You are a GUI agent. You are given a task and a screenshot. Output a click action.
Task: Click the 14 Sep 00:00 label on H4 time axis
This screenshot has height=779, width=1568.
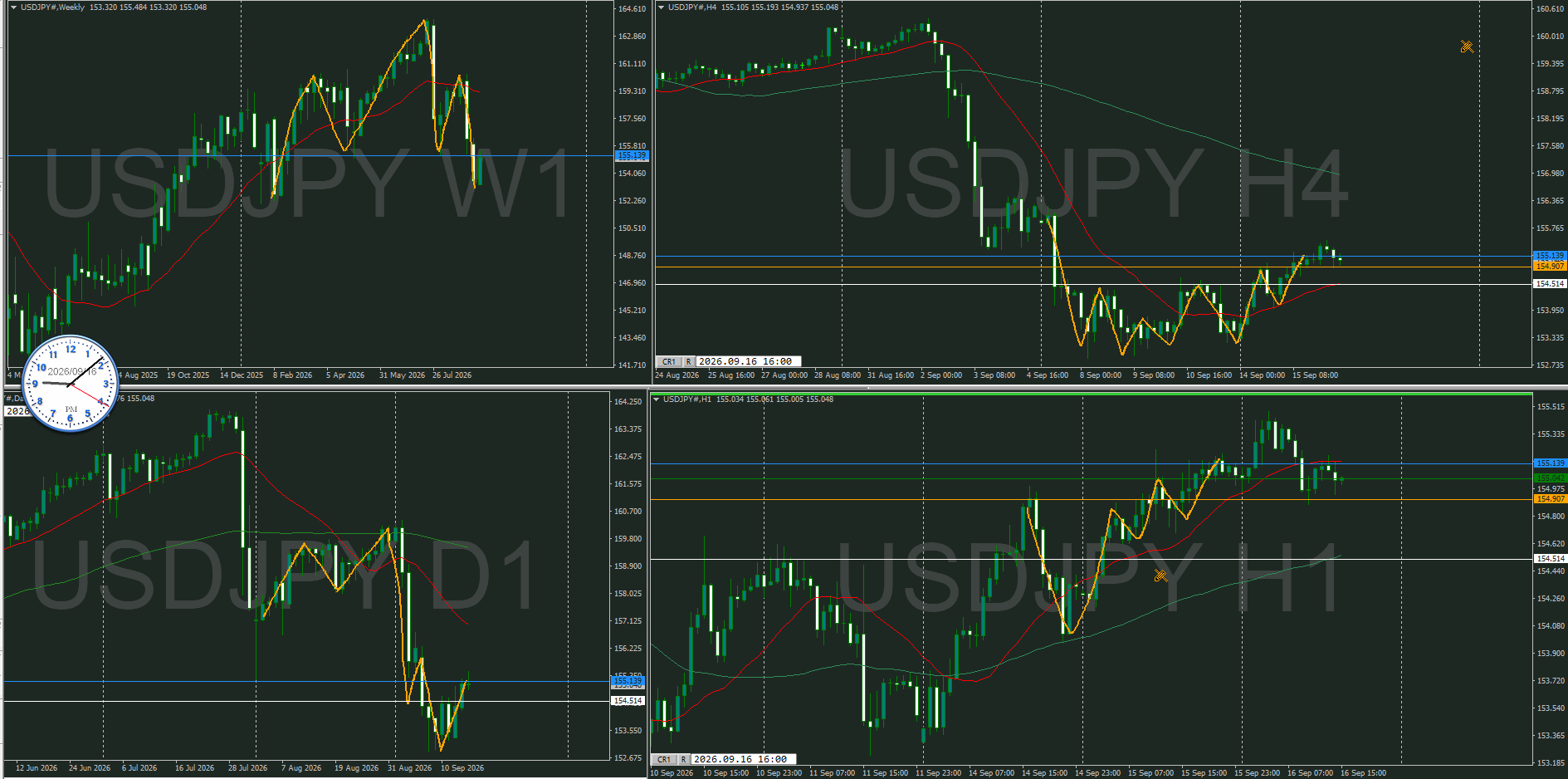click(x=1262, y=375)
